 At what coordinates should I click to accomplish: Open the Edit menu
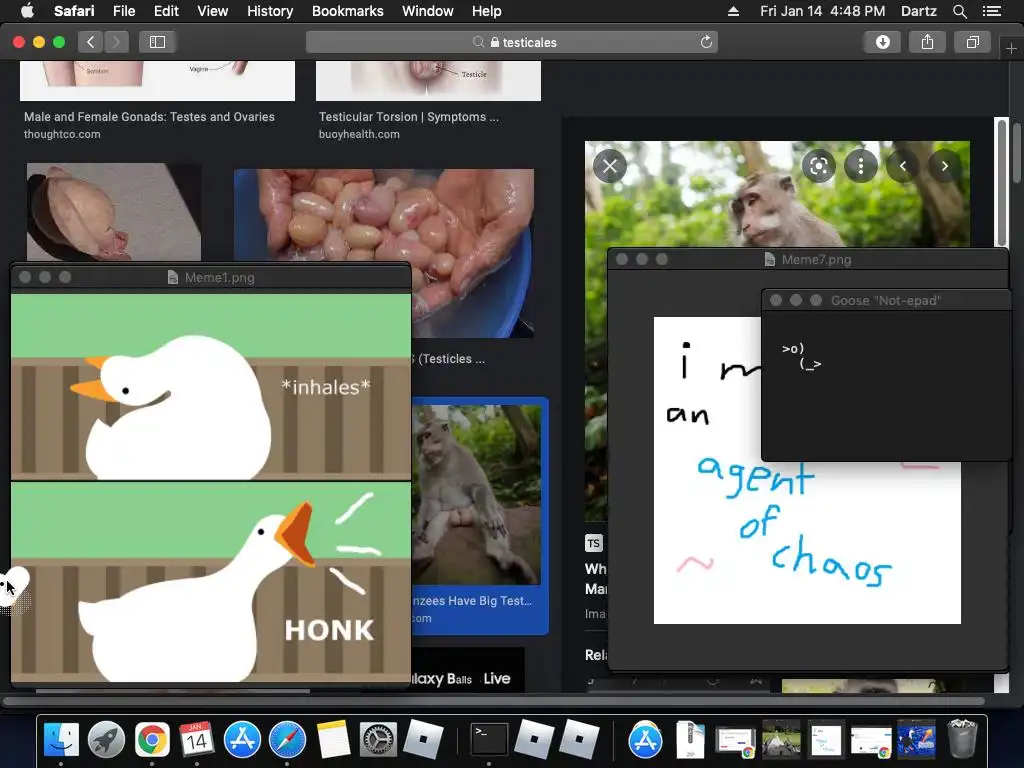pyautogui.click(x=166, y=11)
